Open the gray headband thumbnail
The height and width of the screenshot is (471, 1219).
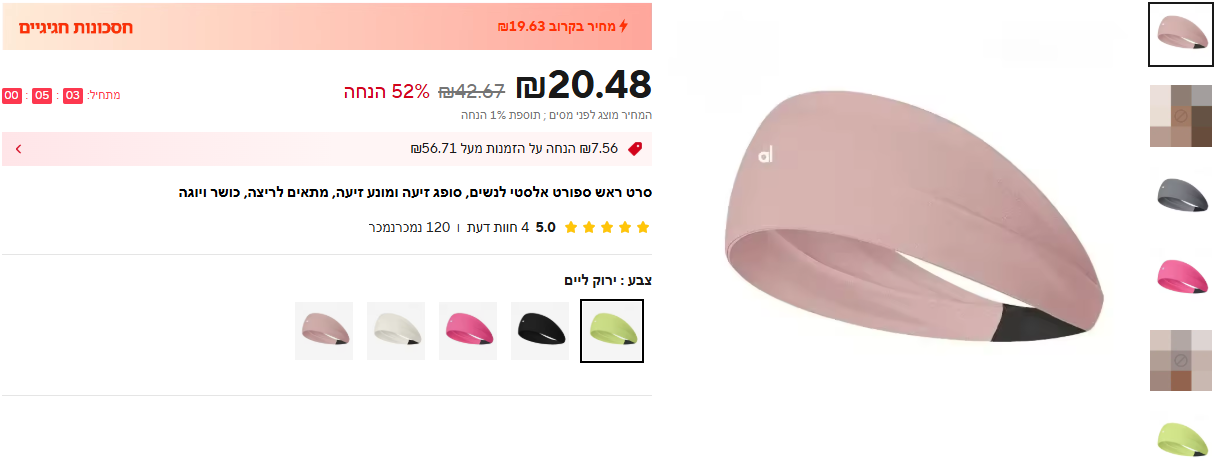1181,195
